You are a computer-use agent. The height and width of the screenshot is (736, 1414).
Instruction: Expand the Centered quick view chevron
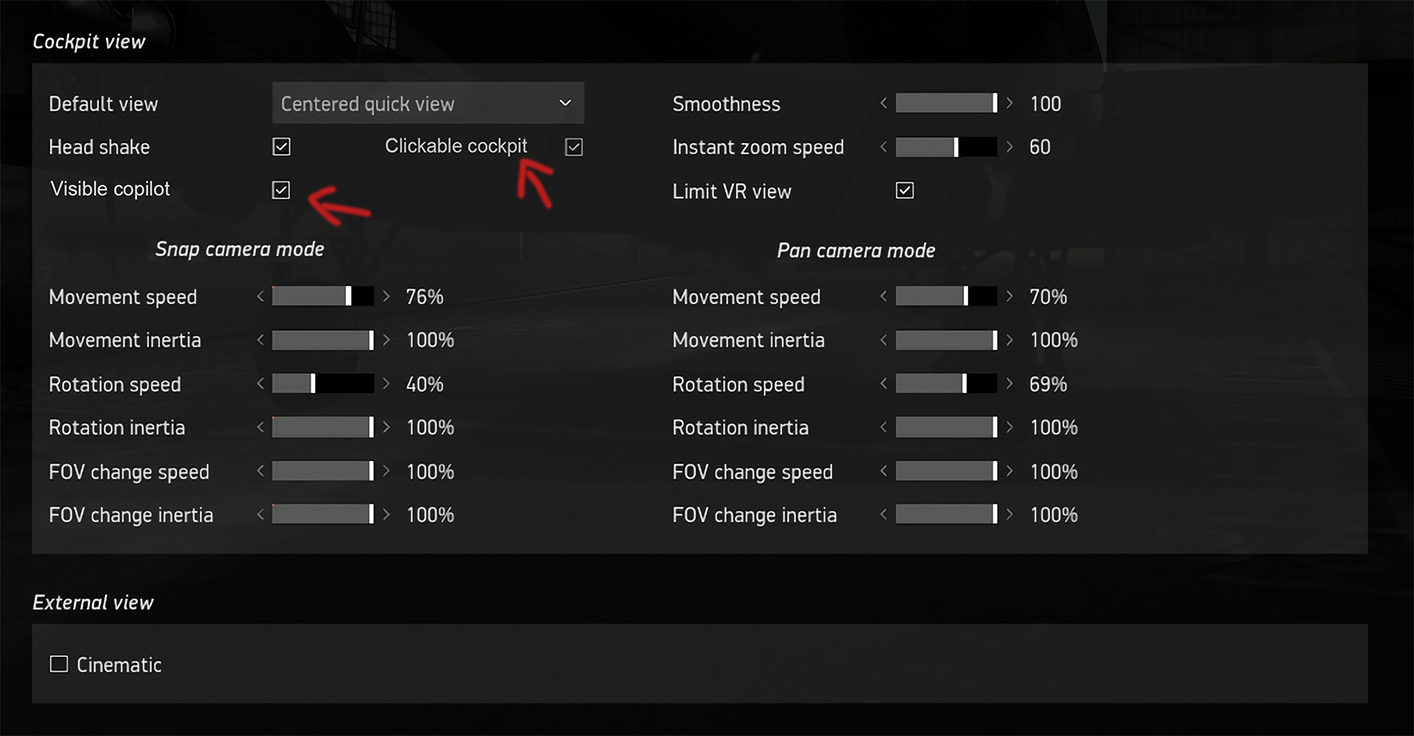(x=565, y=103)
